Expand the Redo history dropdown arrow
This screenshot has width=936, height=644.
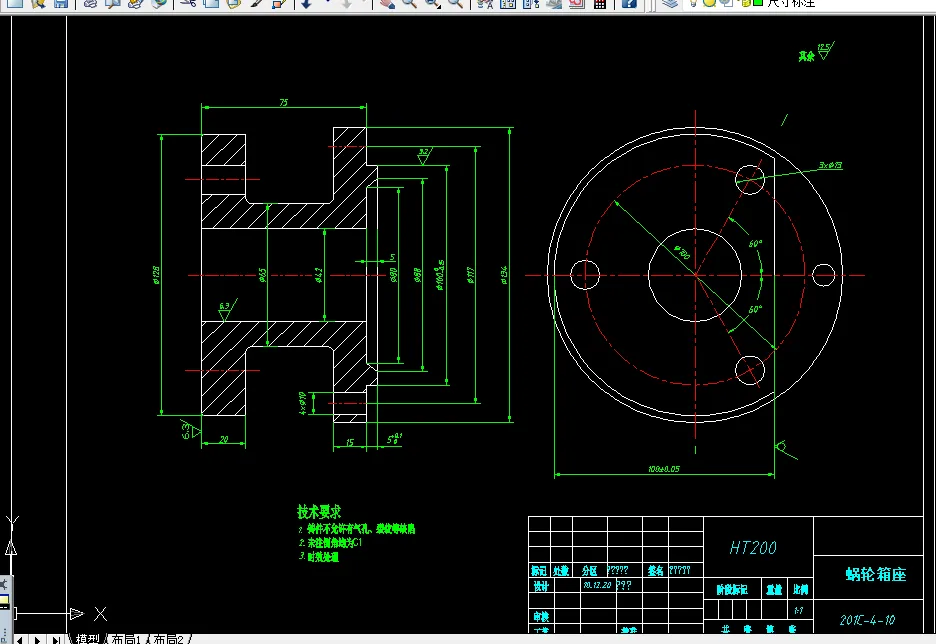pos(364,2)
